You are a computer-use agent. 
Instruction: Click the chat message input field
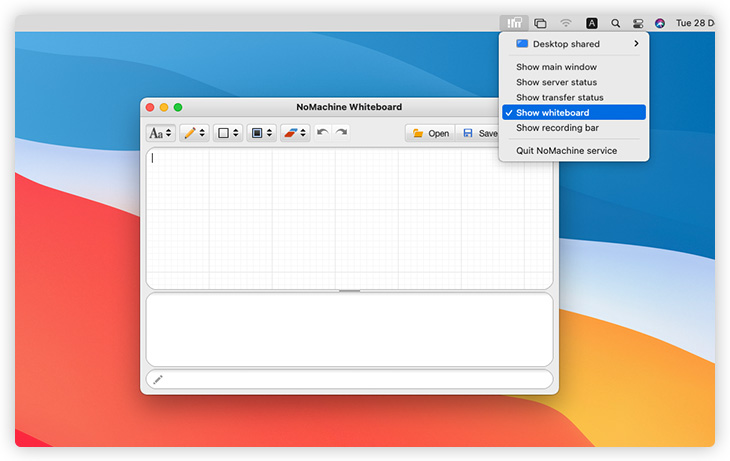349,379
